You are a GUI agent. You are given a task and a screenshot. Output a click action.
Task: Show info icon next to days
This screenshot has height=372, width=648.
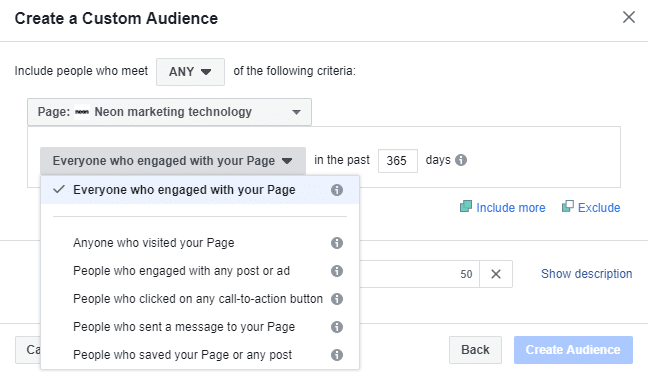[461, 160]
